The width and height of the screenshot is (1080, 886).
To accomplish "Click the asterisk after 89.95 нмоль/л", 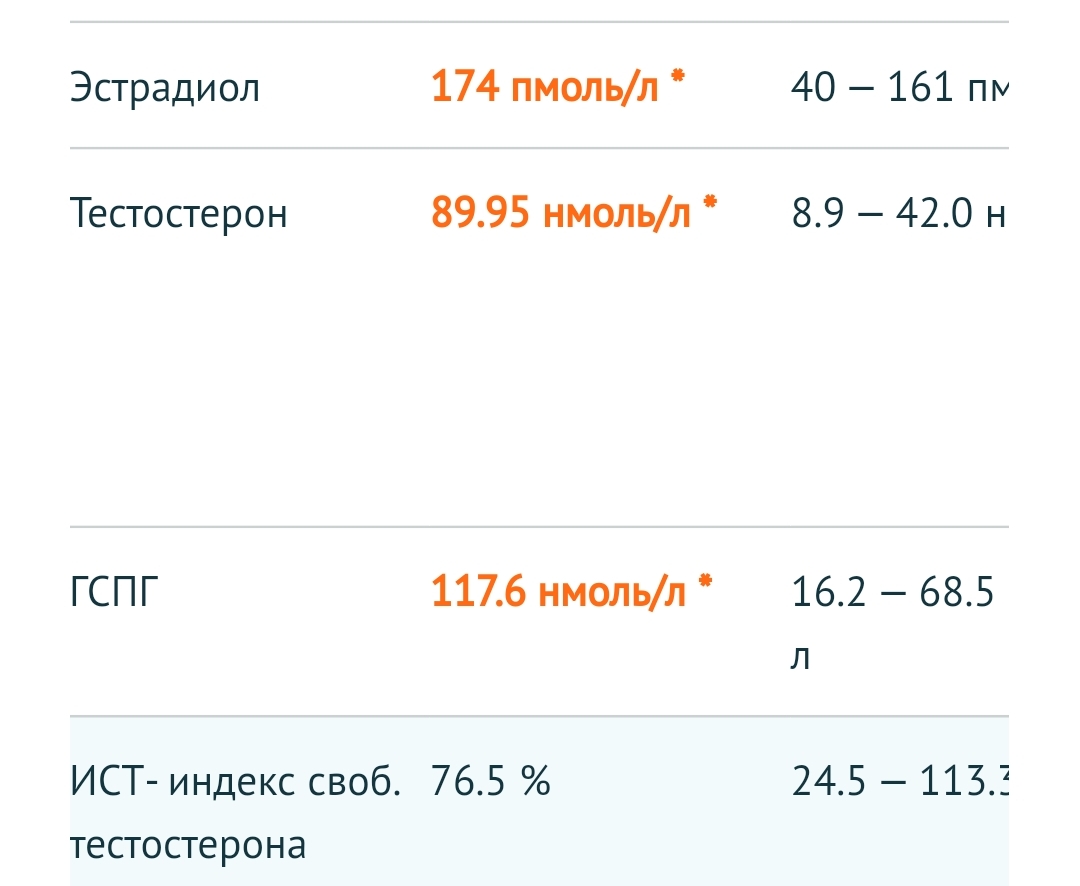I will 710,204.
